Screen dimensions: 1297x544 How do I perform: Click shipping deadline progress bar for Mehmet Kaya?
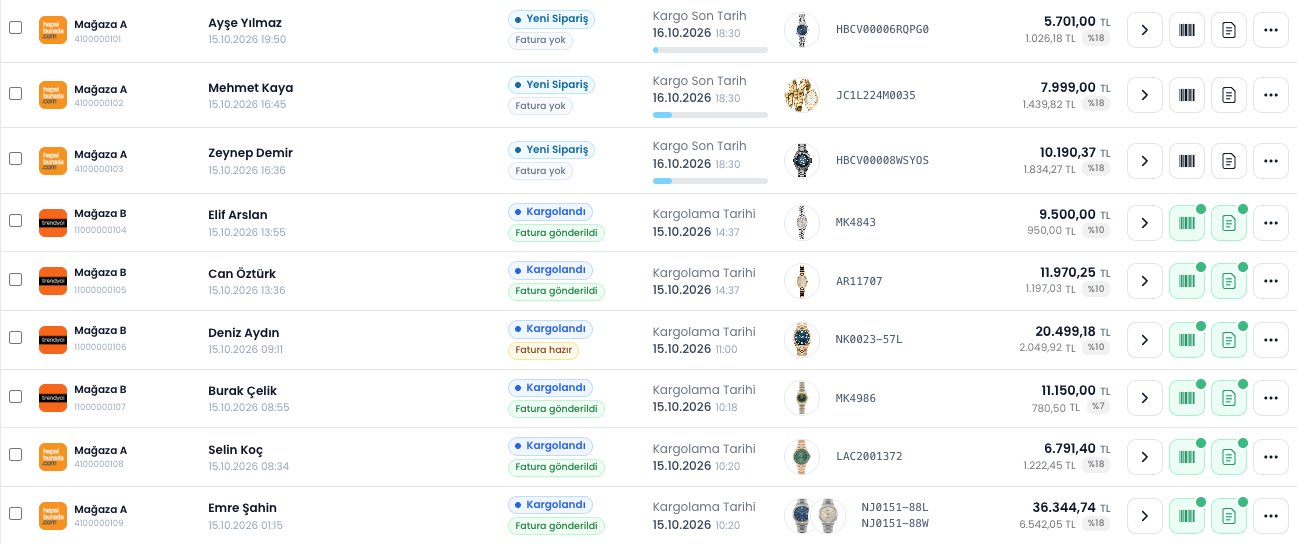click(710, 115)
